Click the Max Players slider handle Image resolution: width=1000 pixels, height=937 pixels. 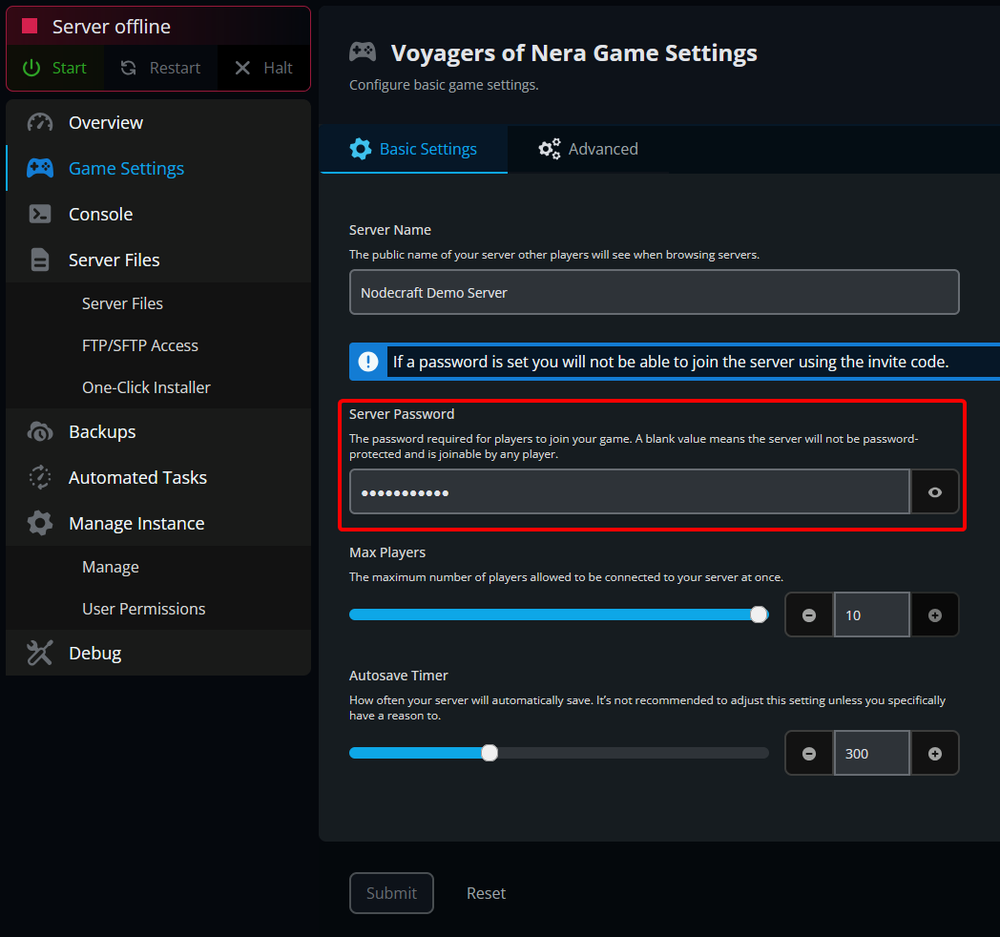coord(758,614)
